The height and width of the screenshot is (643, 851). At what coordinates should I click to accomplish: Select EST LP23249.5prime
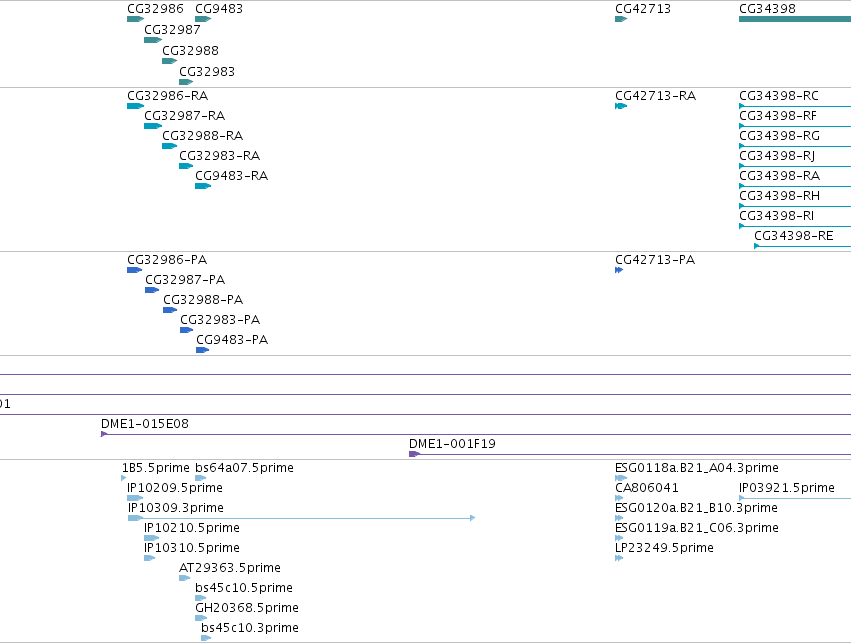(x=619, y=558)
